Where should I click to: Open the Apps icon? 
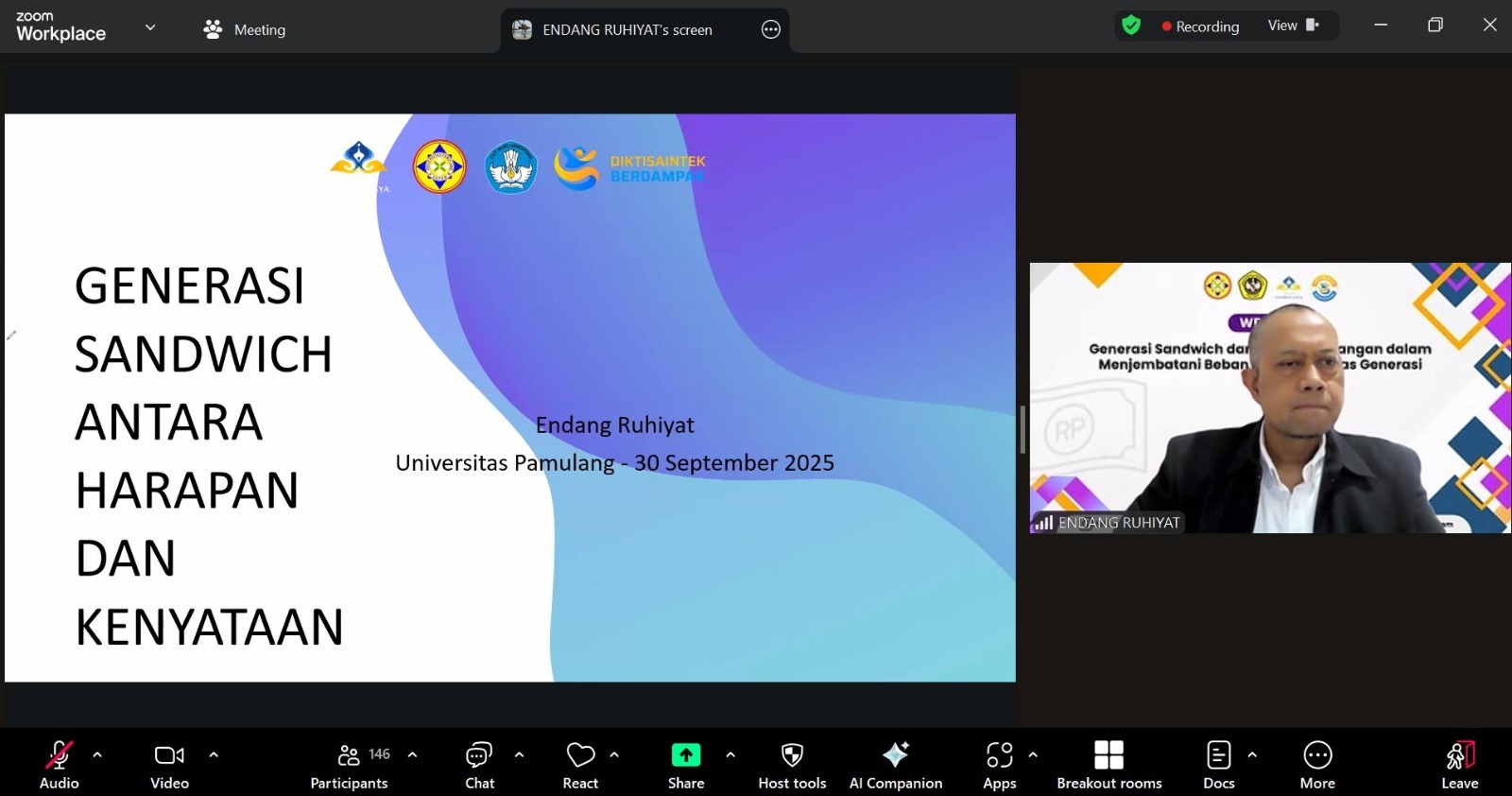point(999,755)
